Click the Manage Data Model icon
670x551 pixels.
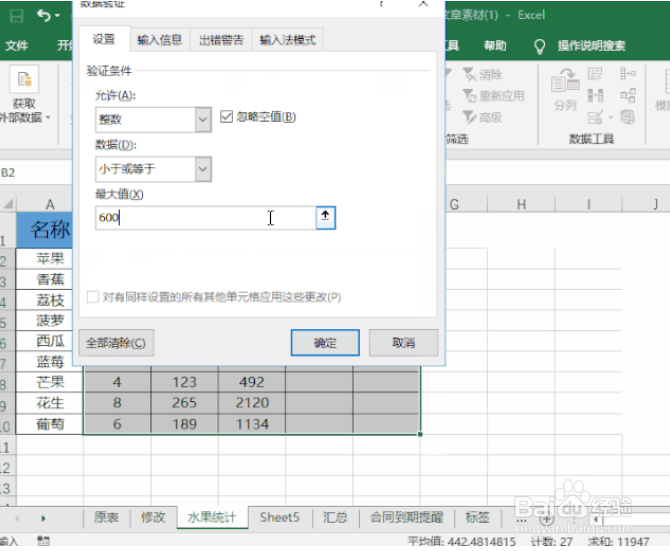click(x=628, y=117)
